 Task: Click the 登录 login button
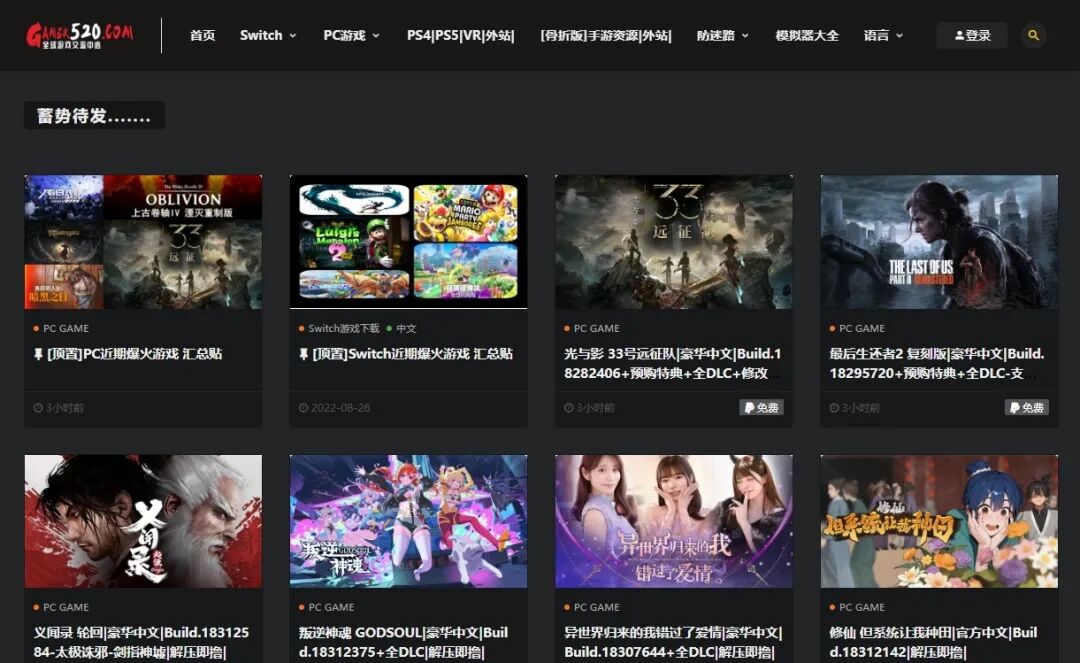[x=972, y=35]
